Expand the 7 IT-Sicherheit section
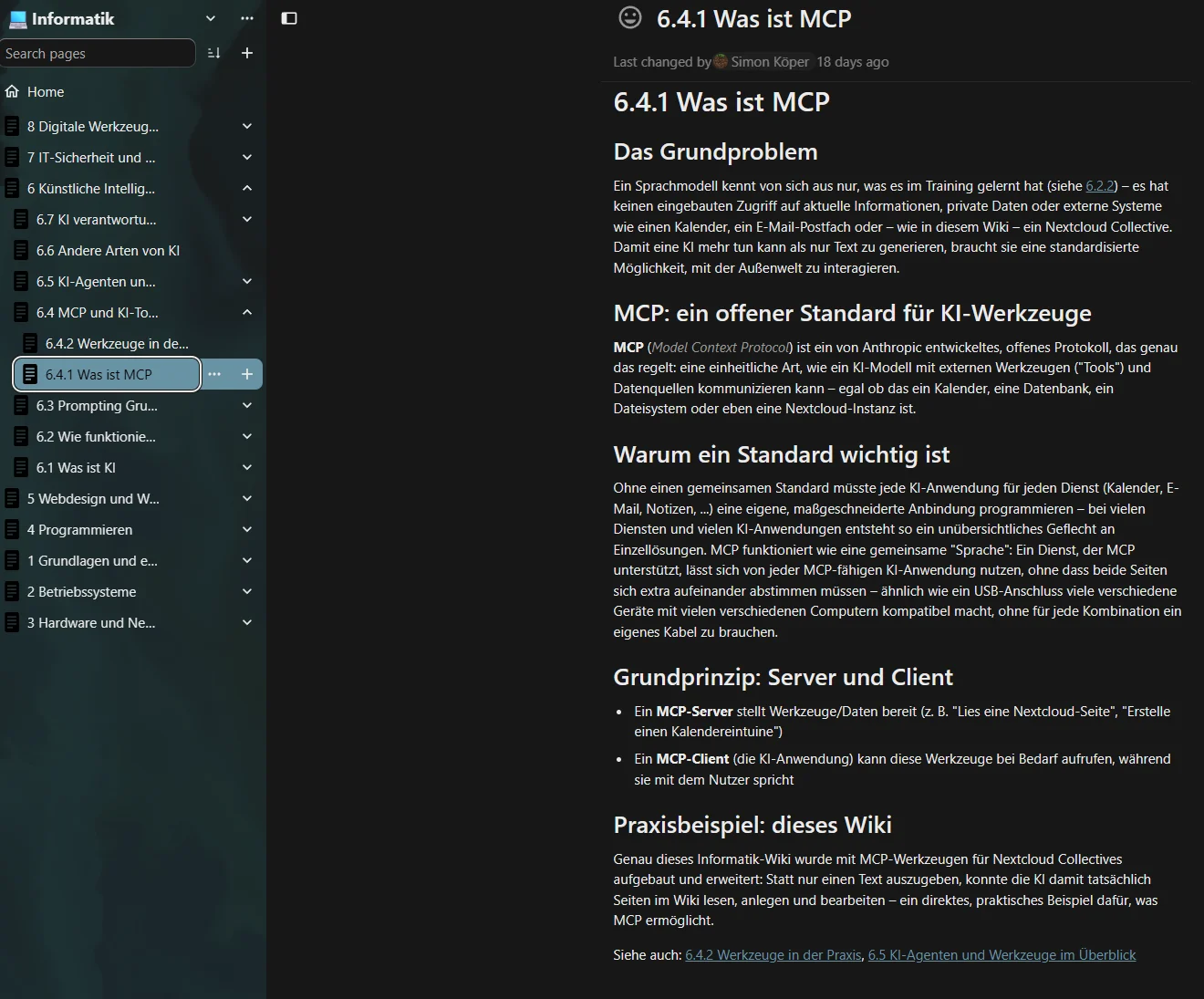The image size is (1204, 999). (x=247, y=158)
